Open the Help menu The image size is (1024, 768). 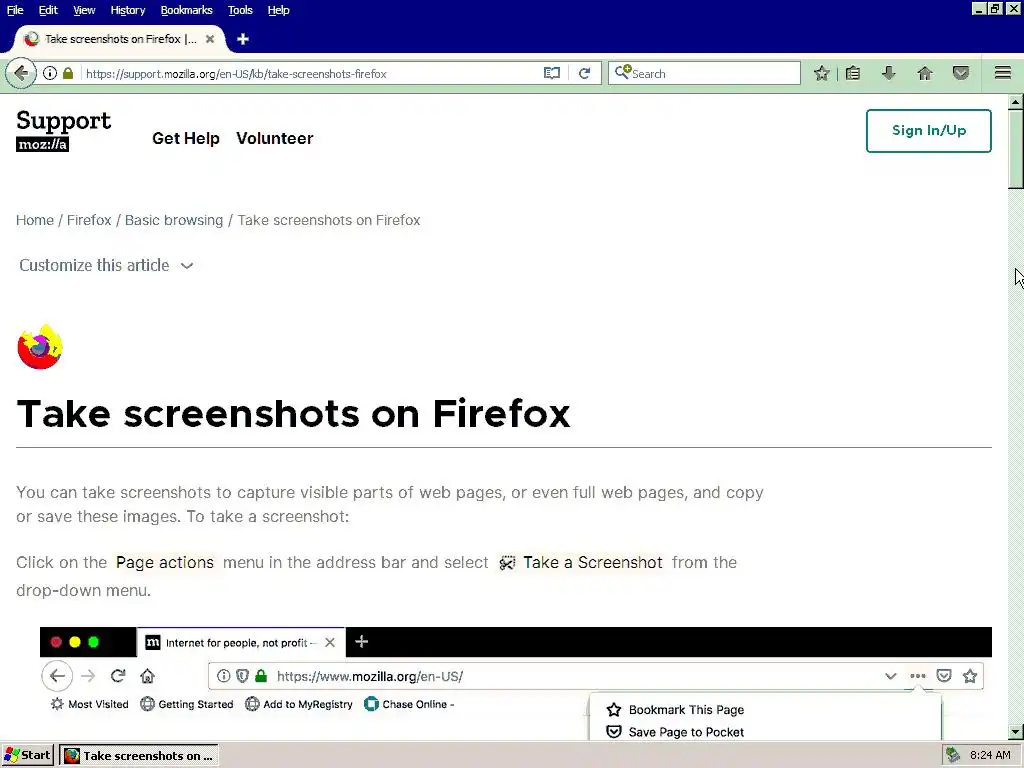point(278,10)
